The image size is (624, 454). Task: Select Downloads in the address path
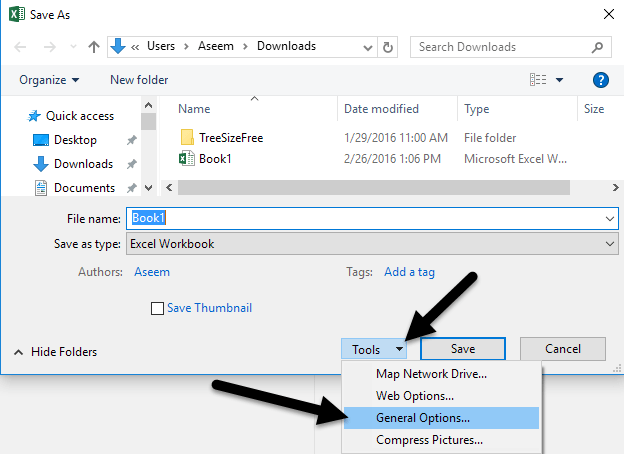(x=287, y=46)
